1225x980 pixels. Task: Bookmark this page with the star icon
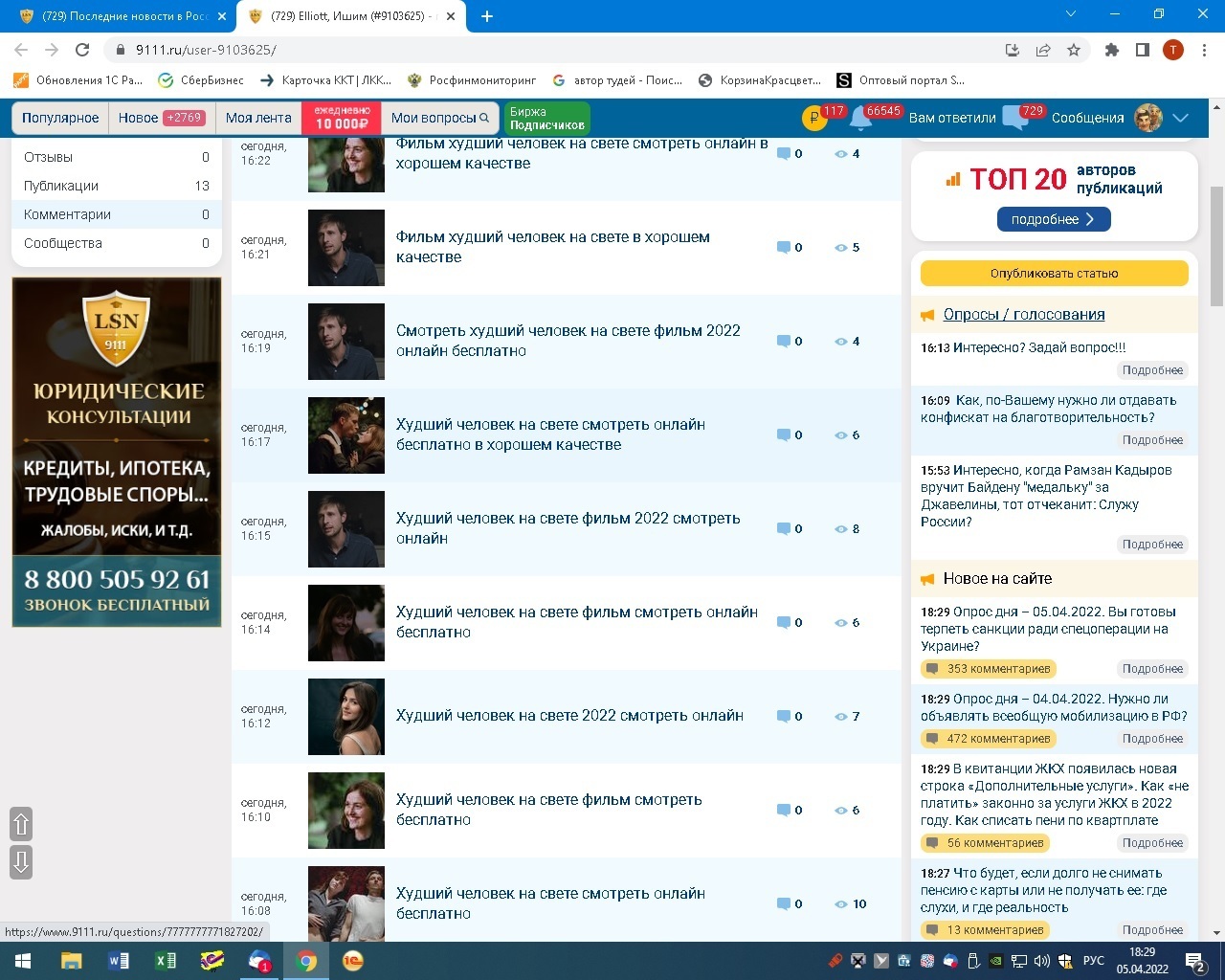1074,50
